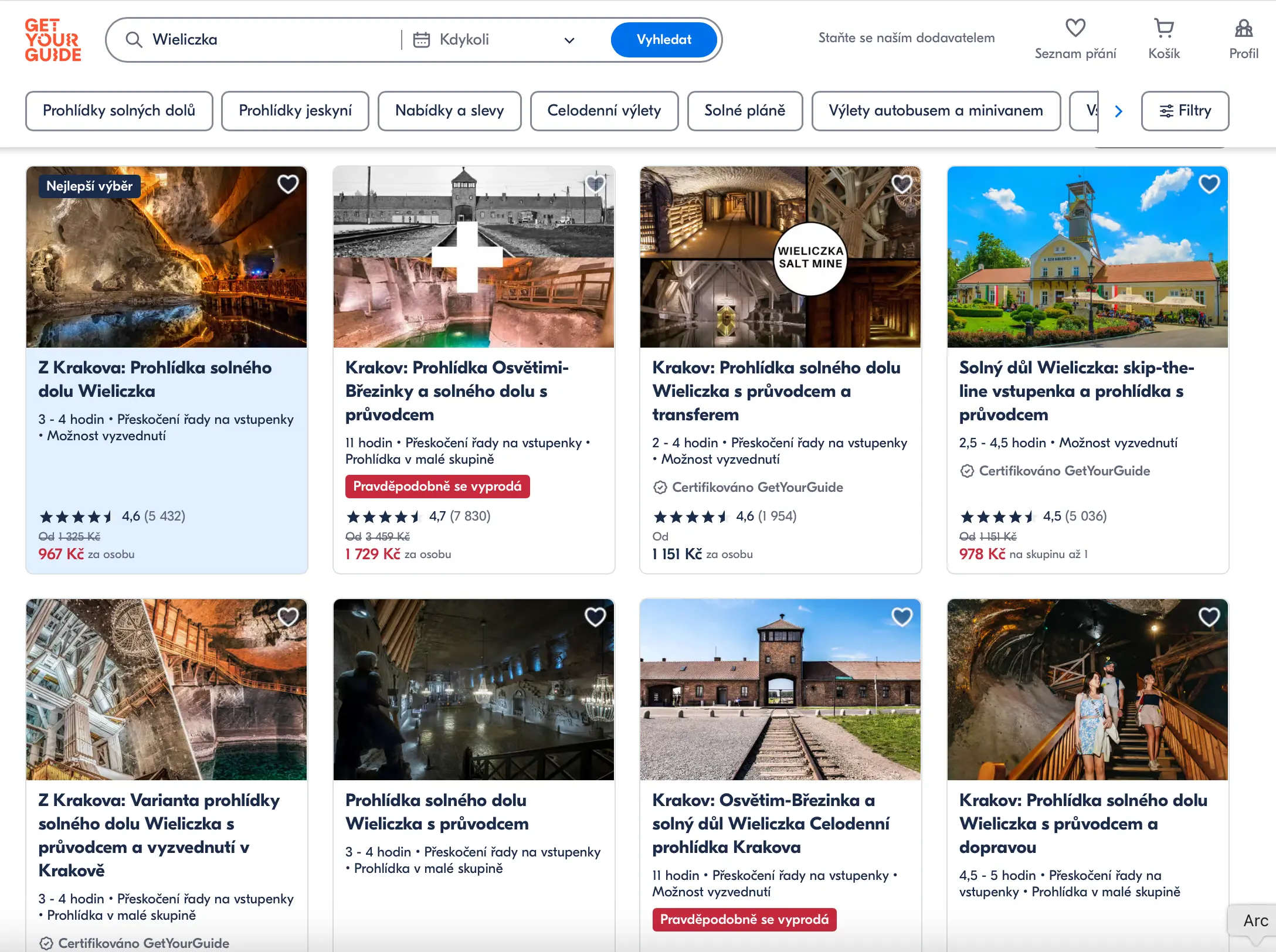Select Celodenní výlety category chip
Image resolution: width=1276 pixels, height=952 pixels.
click(x=603, y=111)
